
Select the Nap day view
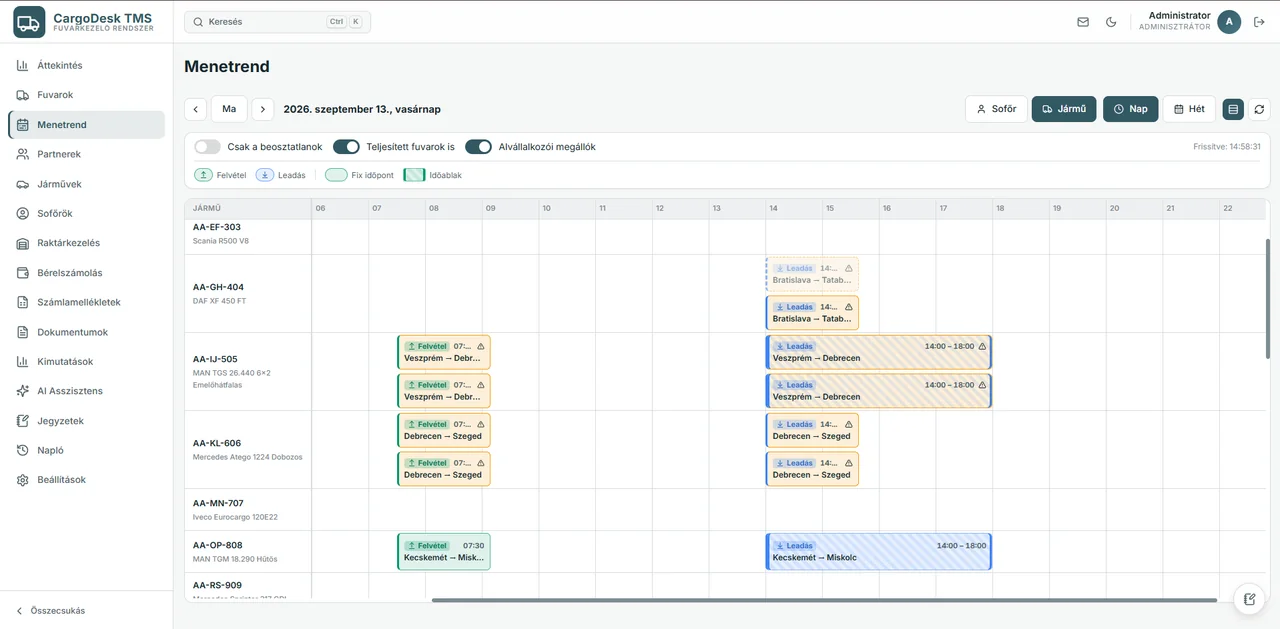coord(1130,109)
